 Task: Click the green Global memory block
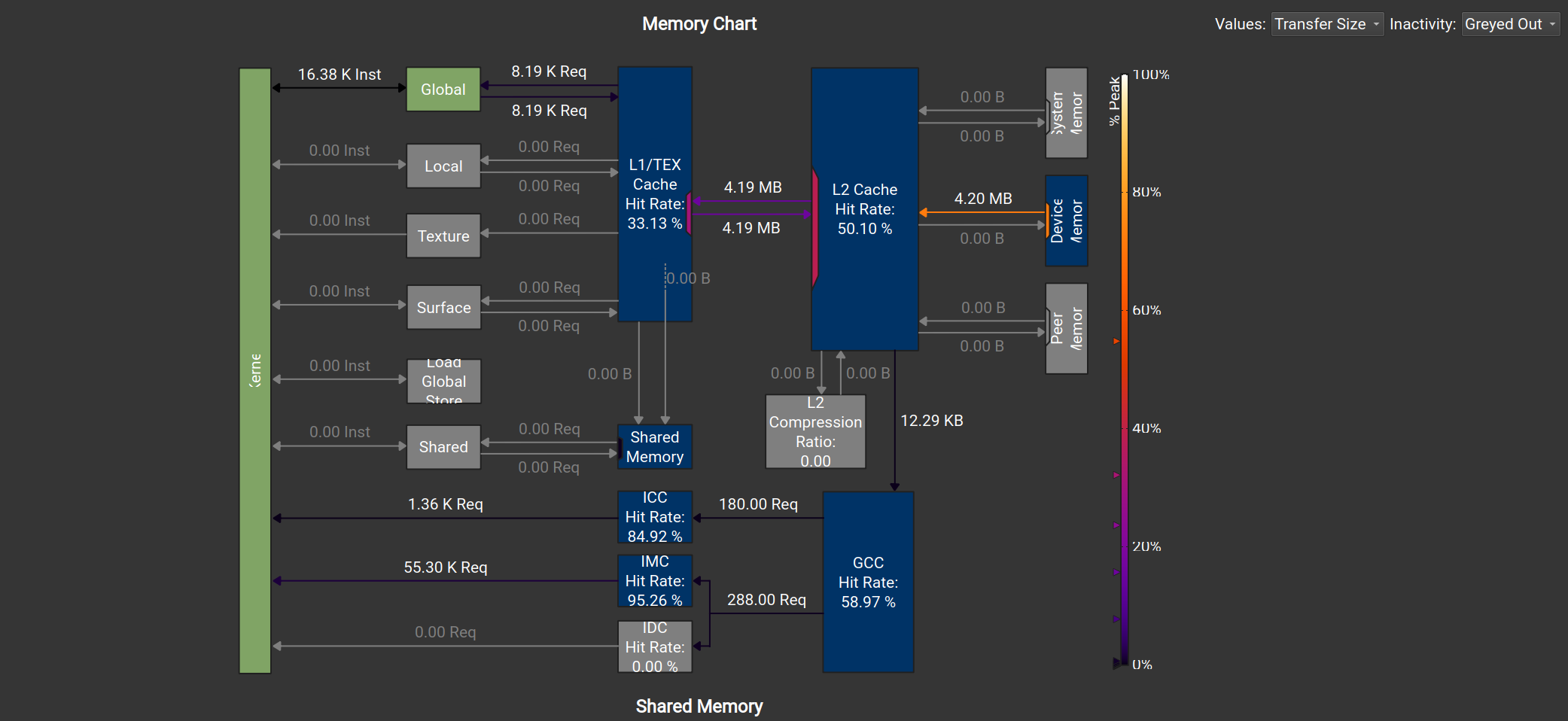[443, 90]
